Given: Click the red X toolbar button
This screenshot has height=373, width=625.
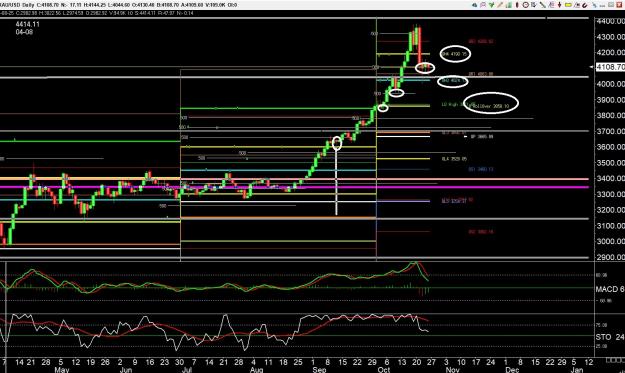Looking at the screenshot, I should 619,5.
